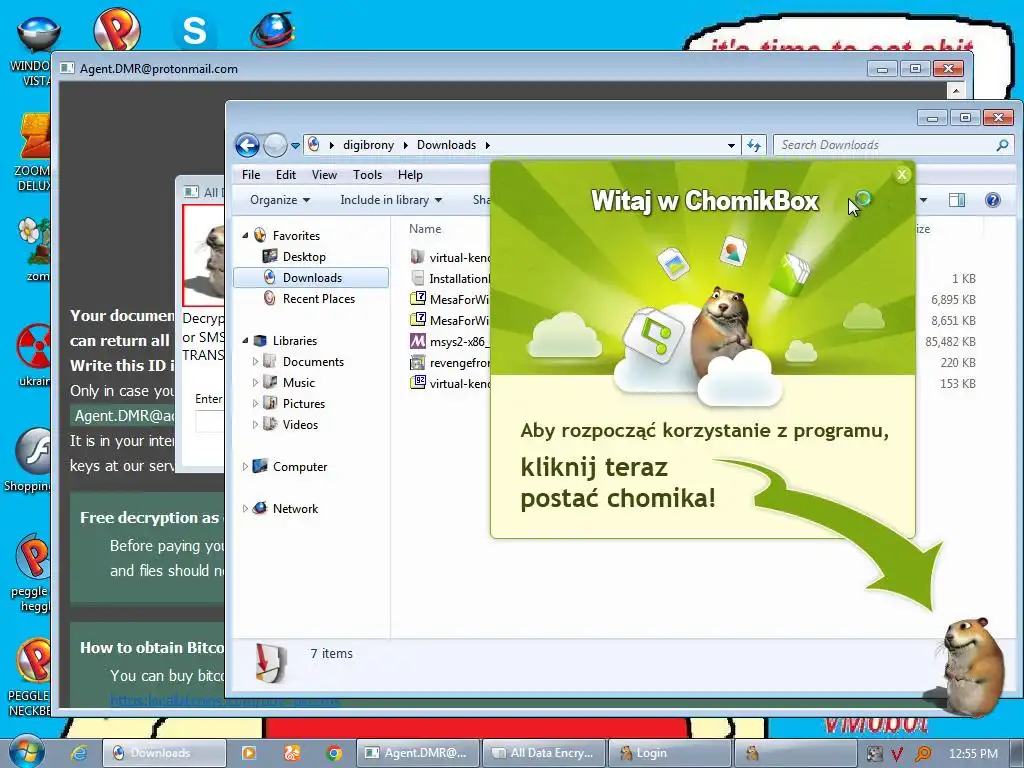
Task: Click the hamster illustration in ChomikBox popup
Action: point(724,327)
